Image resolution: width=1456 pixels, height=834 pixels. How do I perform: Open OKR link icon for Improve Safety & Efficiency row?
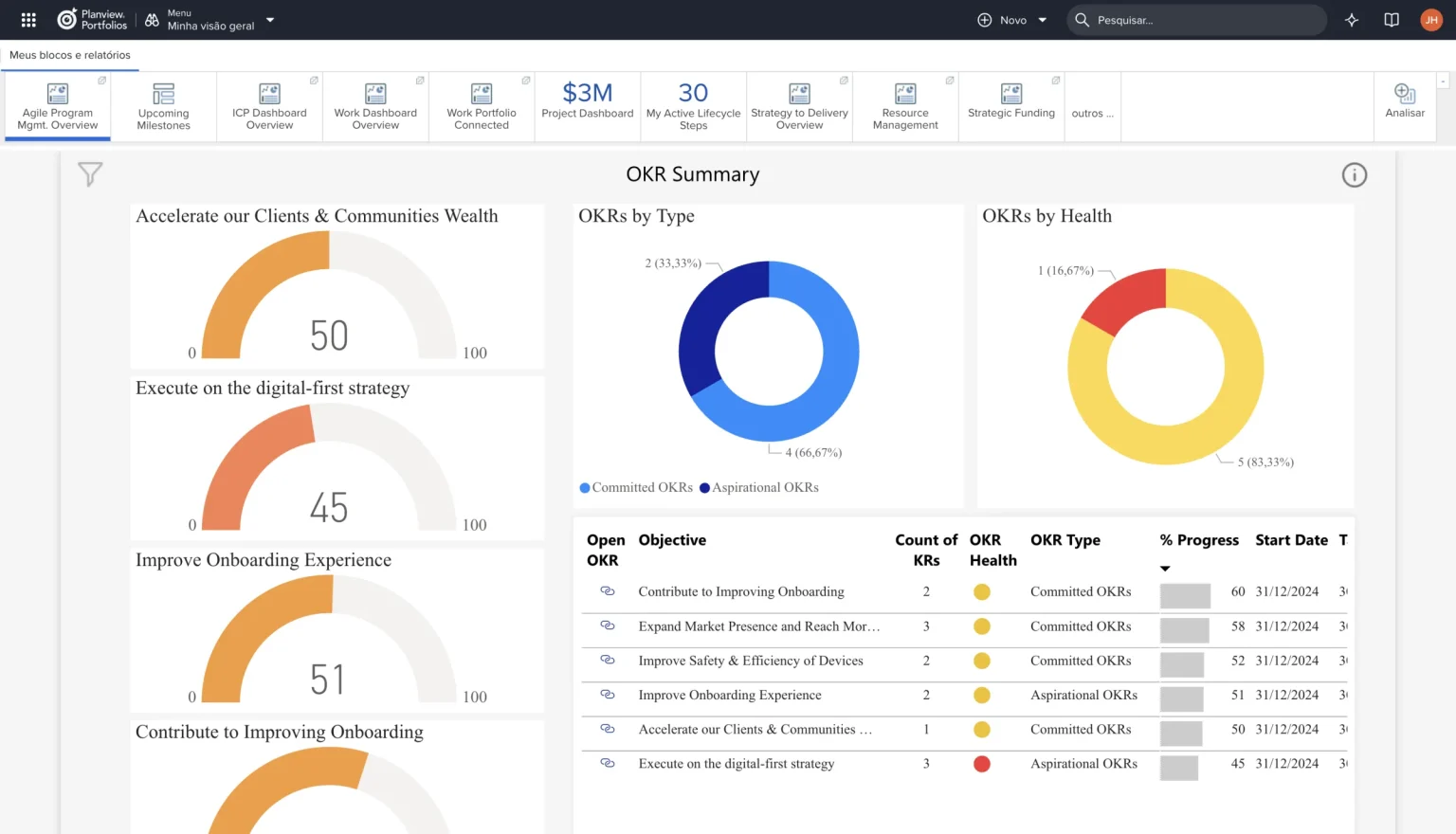click(608, 660)
